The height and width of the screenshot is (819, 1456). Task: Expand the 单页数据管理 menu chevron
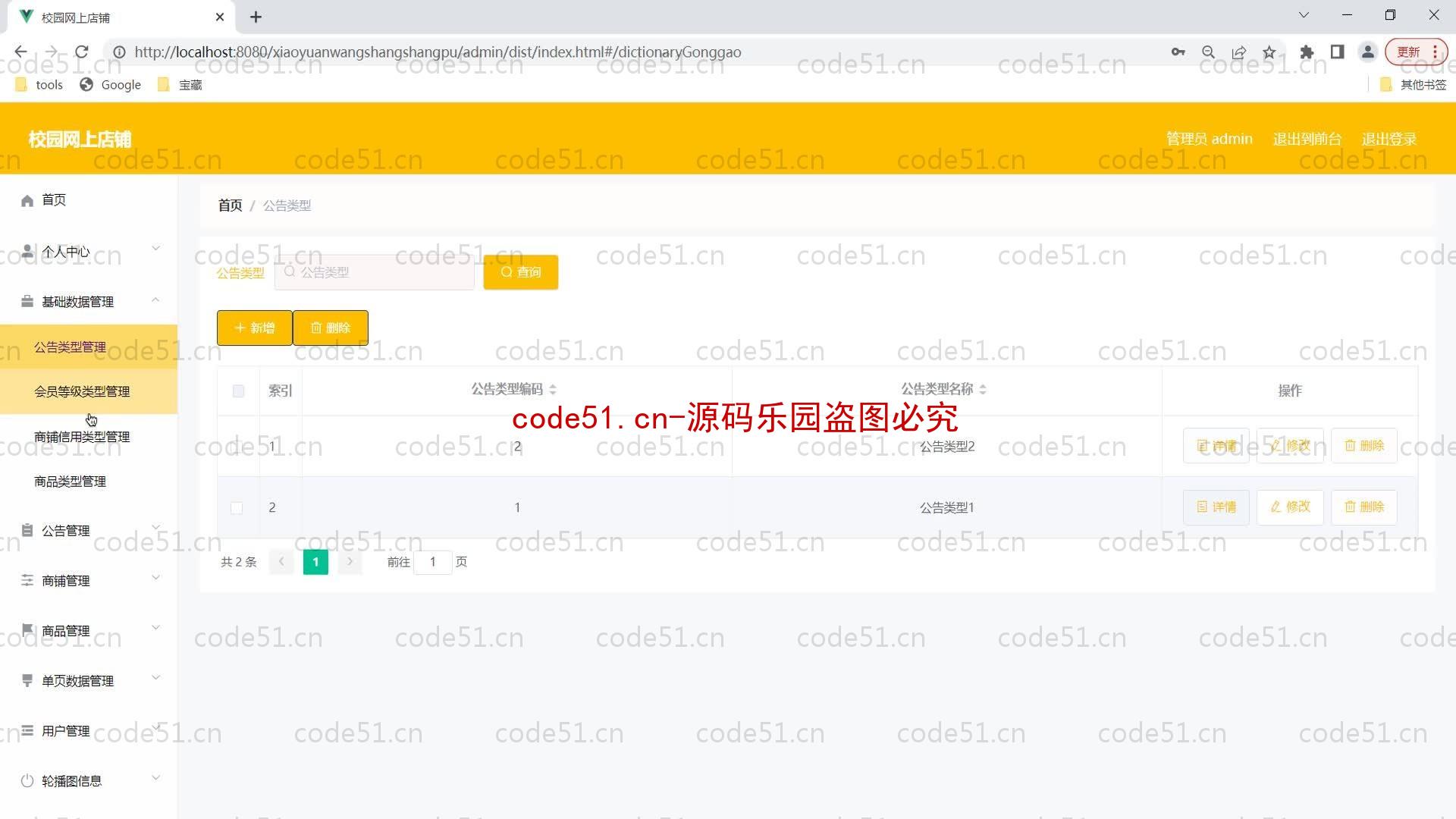point(155,678)
